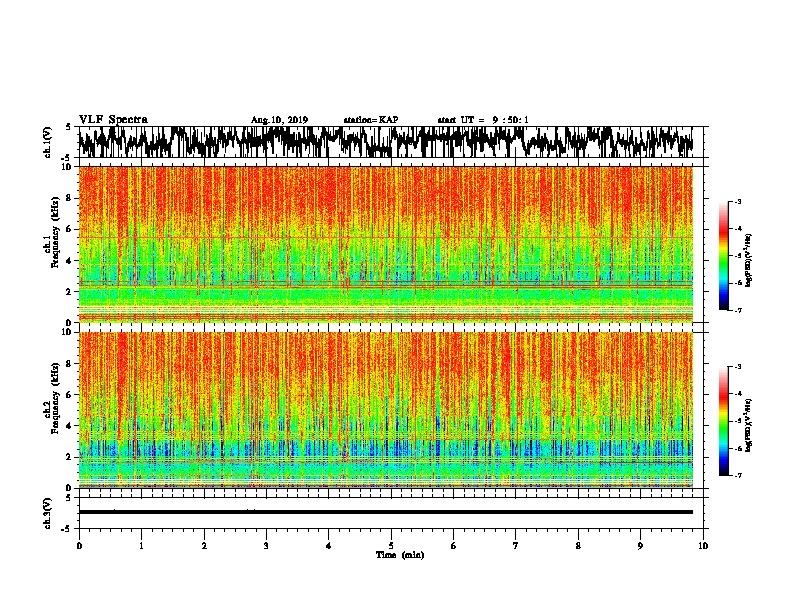Click the '-3' label on ch.1 colorbar
792x612 pixels.
(738, 201)
